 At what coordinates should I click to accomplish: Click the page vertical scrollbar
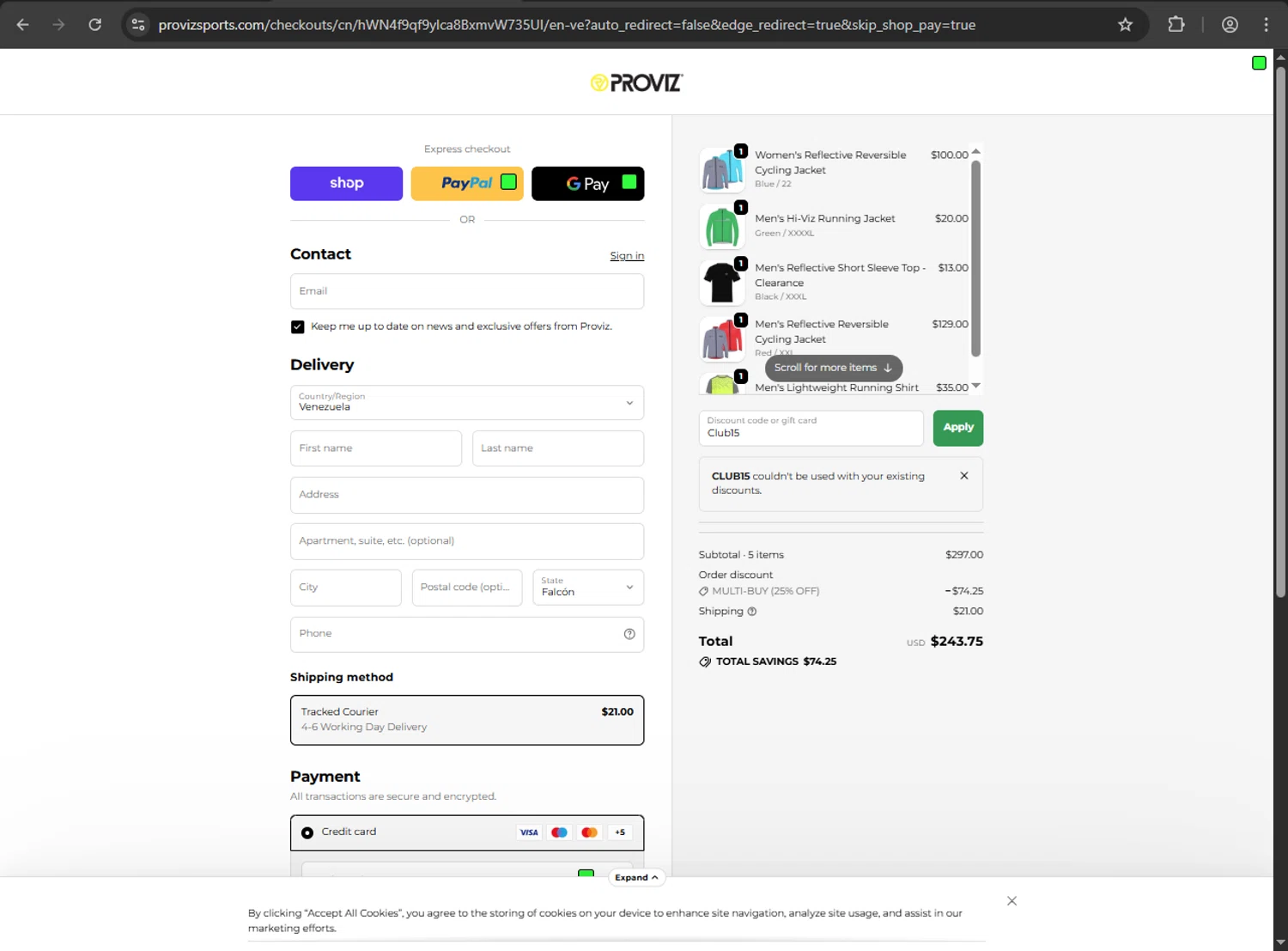point(1280,331)
